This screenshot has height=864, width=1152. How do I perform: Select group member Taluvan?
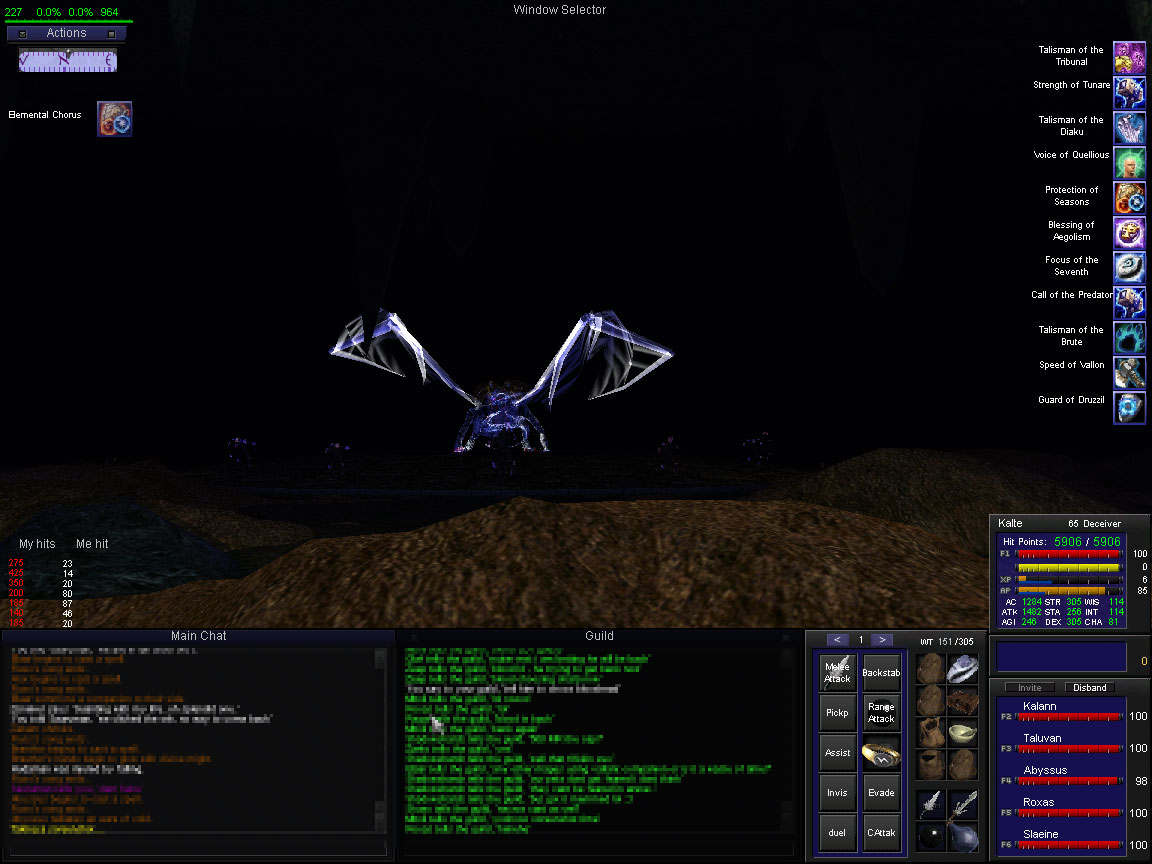pos(1042,738)
